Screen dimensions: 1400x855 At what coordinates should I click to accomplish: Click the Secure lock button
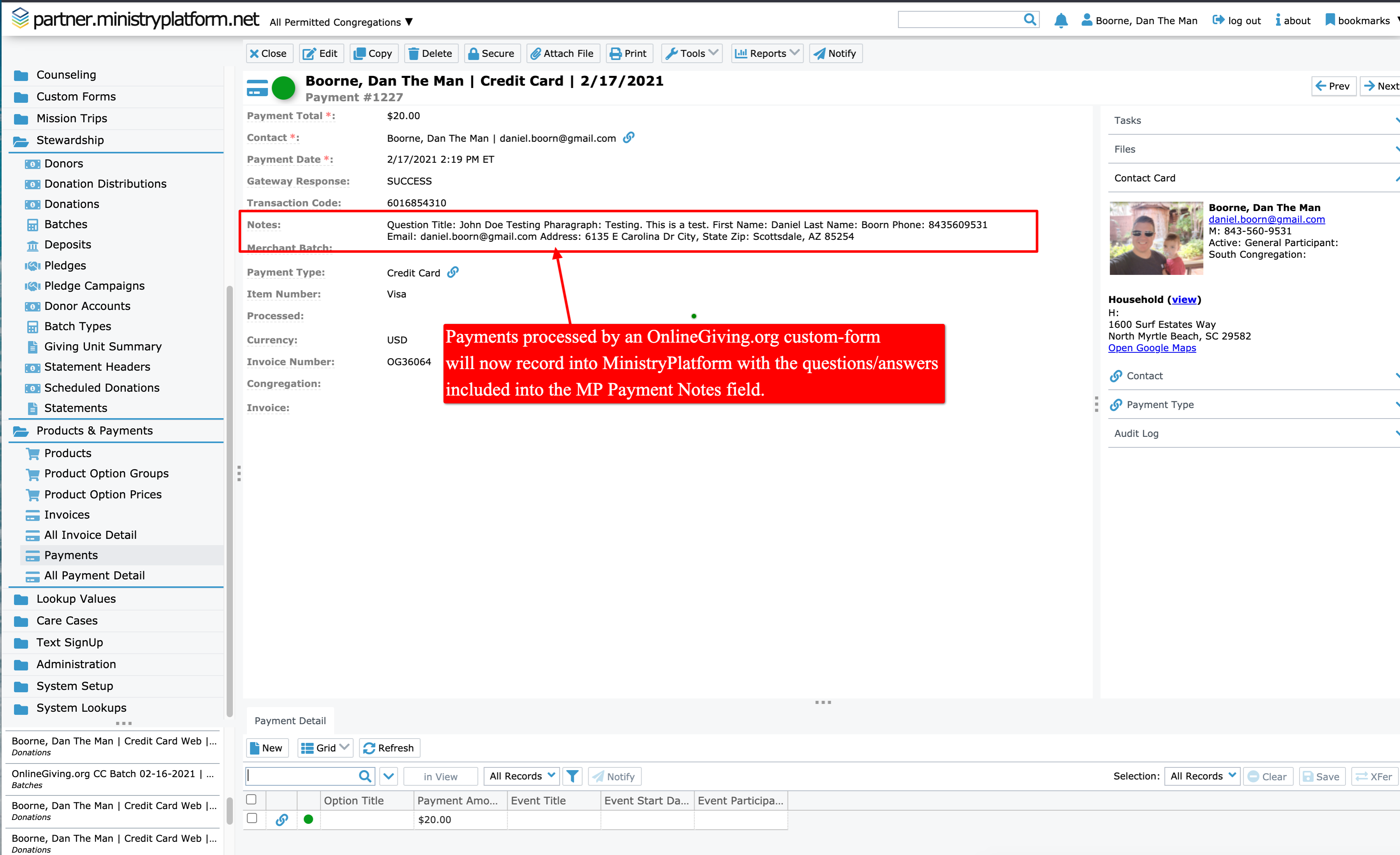(492, 53)
